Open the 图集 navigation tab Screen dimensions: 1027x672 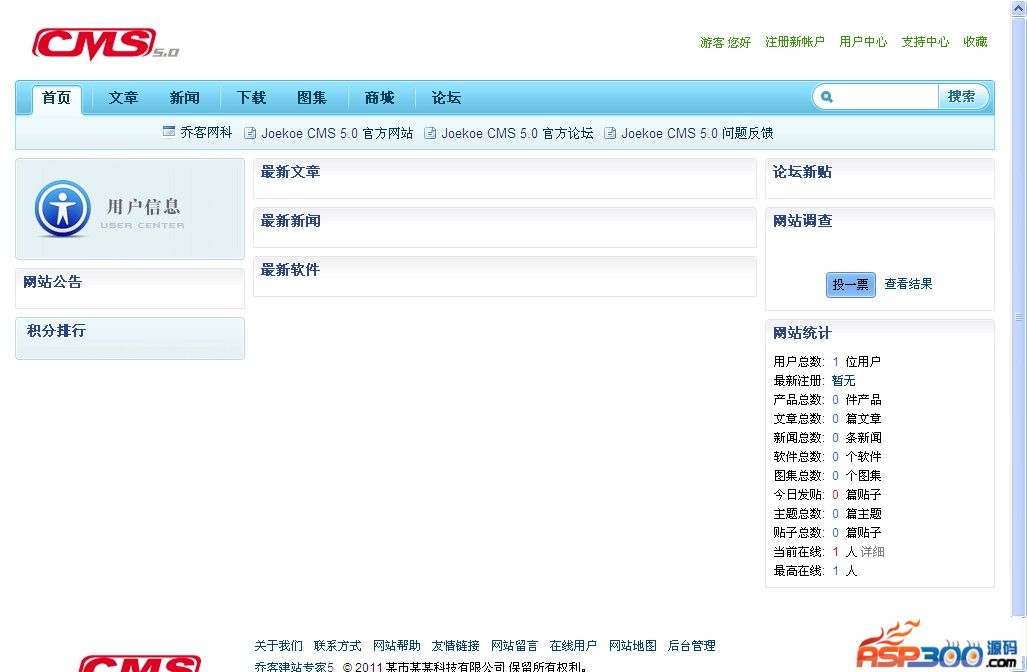click(312, 98)
